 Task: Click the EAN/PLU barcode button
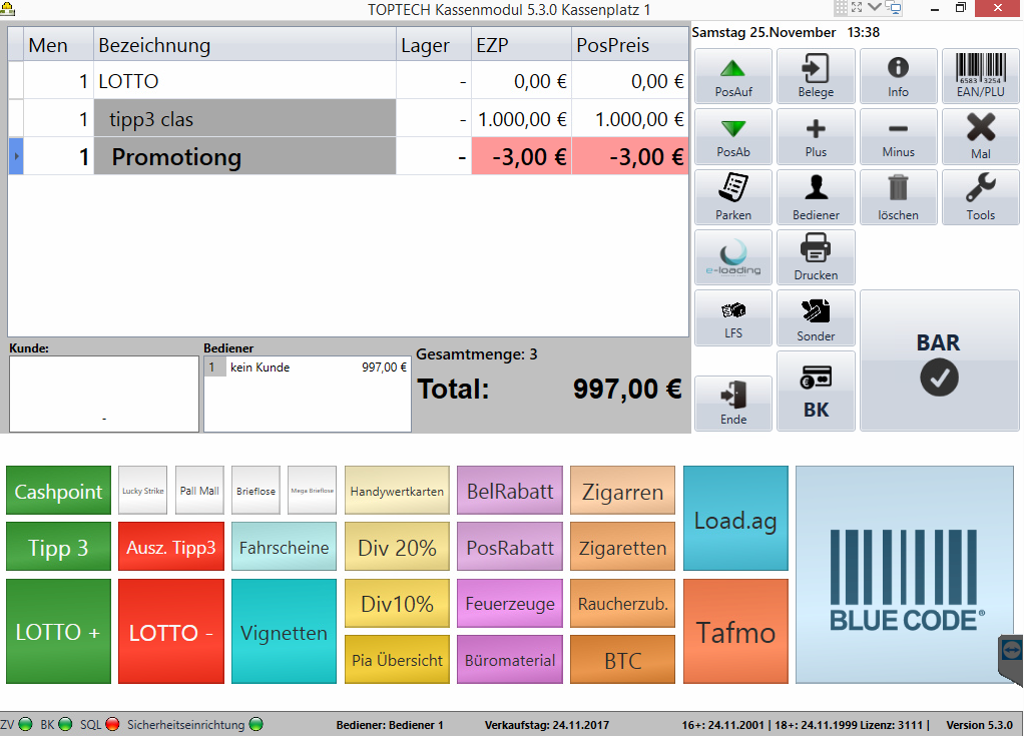[x=980, y=76]
